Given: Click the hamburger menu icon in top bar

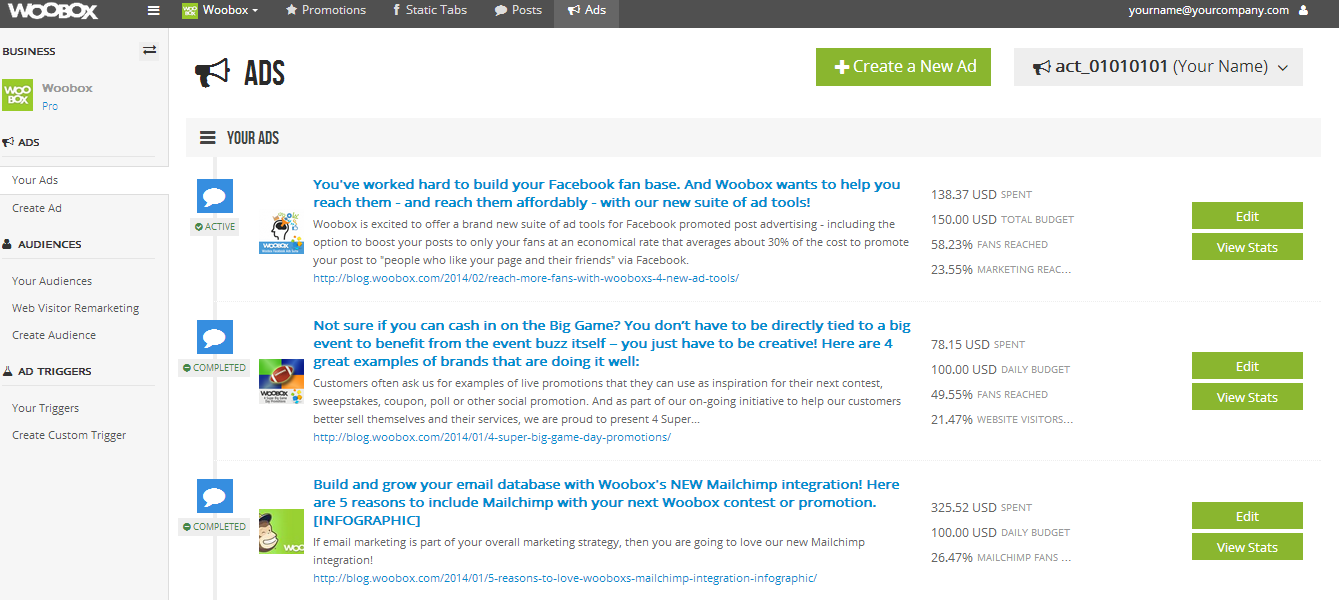Looking at the screenshot, I should 153,10.
